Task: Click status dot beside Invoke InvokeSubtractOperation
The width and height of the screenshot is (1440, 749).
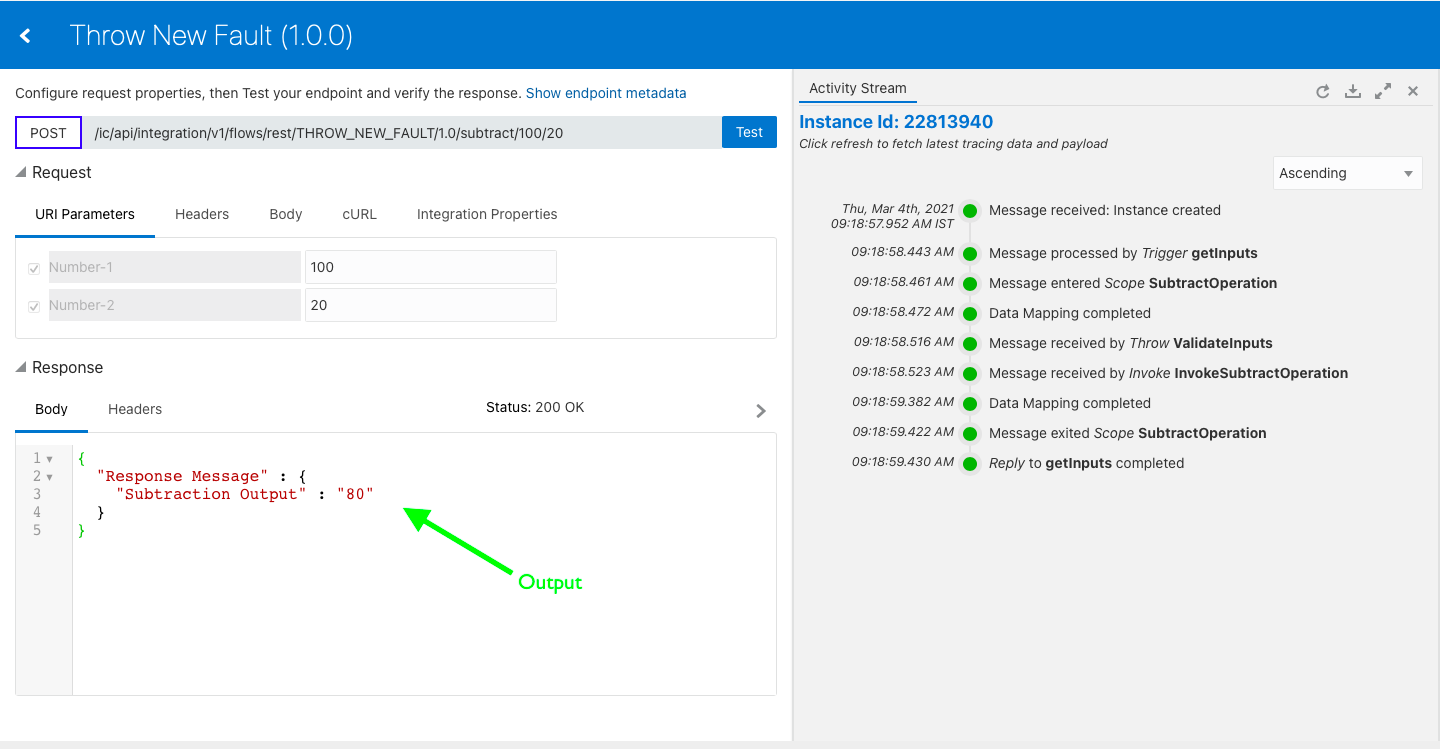Action: click(x=970, y=373)
